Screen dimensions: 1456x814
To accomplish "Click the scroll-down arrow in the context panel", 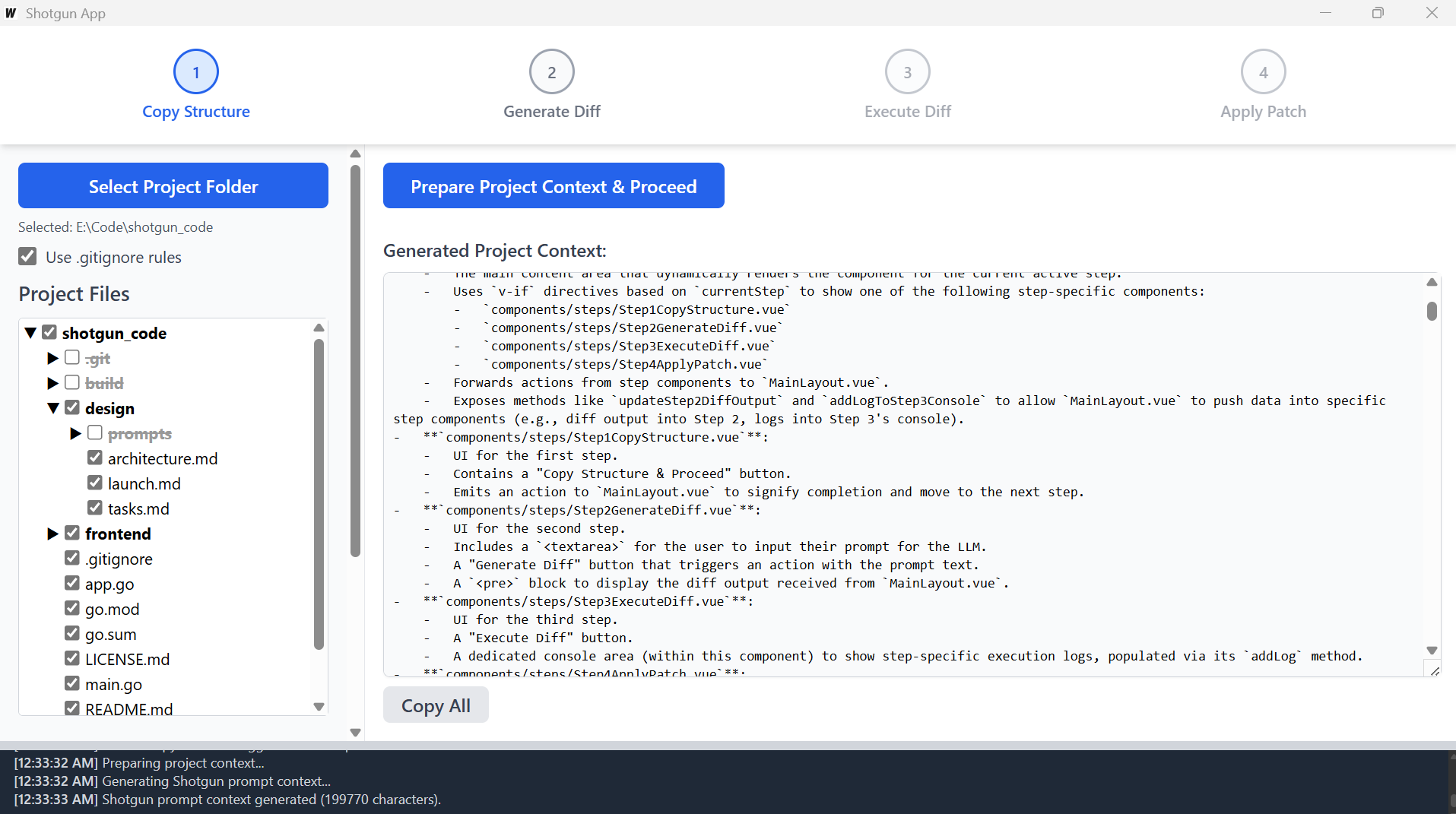I will (1432, 651).
